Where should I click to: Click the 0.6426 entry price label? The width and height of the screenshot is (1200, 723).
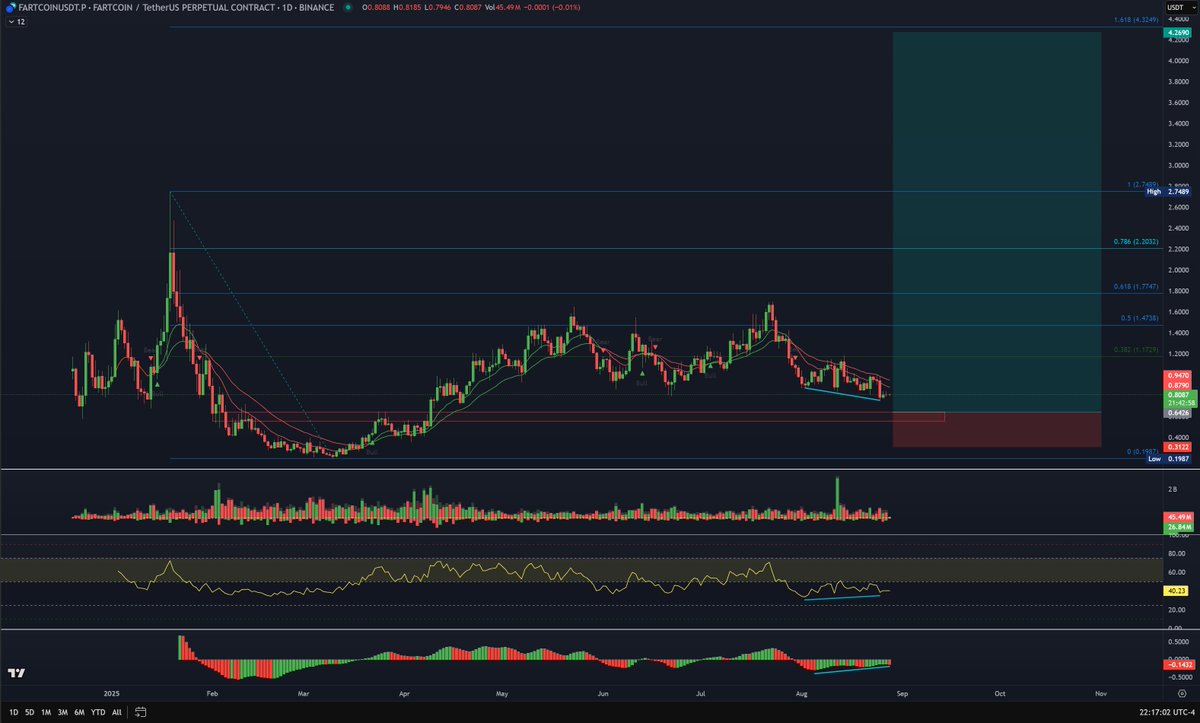coord(1177,412)
